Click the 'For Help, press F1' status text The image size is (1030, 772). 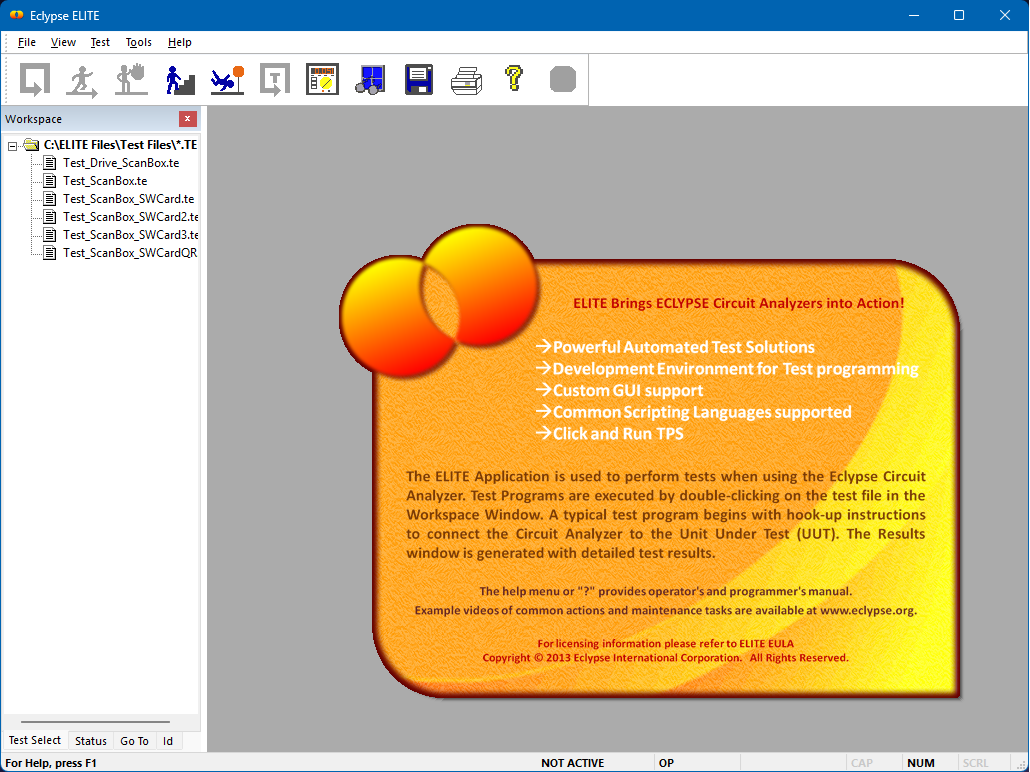[x=51, y=763]
